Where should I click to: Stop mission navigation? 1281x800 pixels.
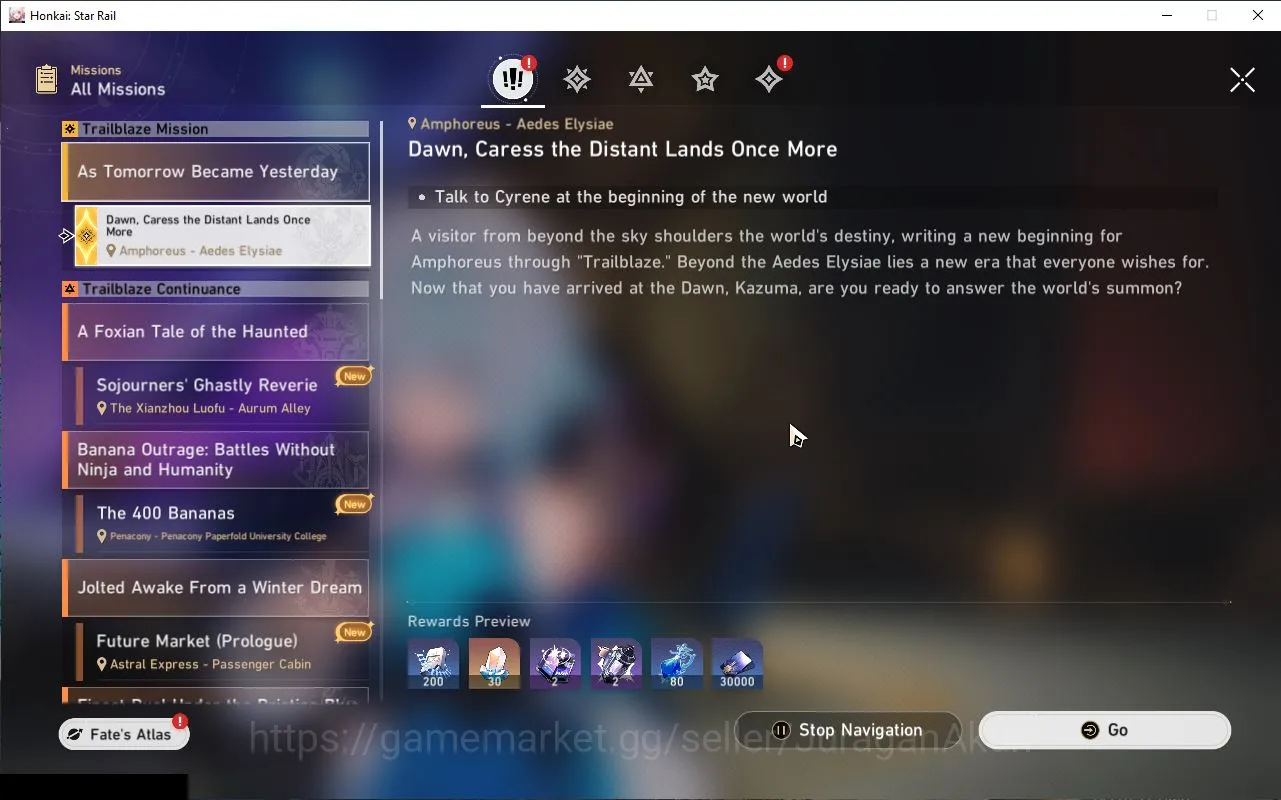click(x=848, y=730)
